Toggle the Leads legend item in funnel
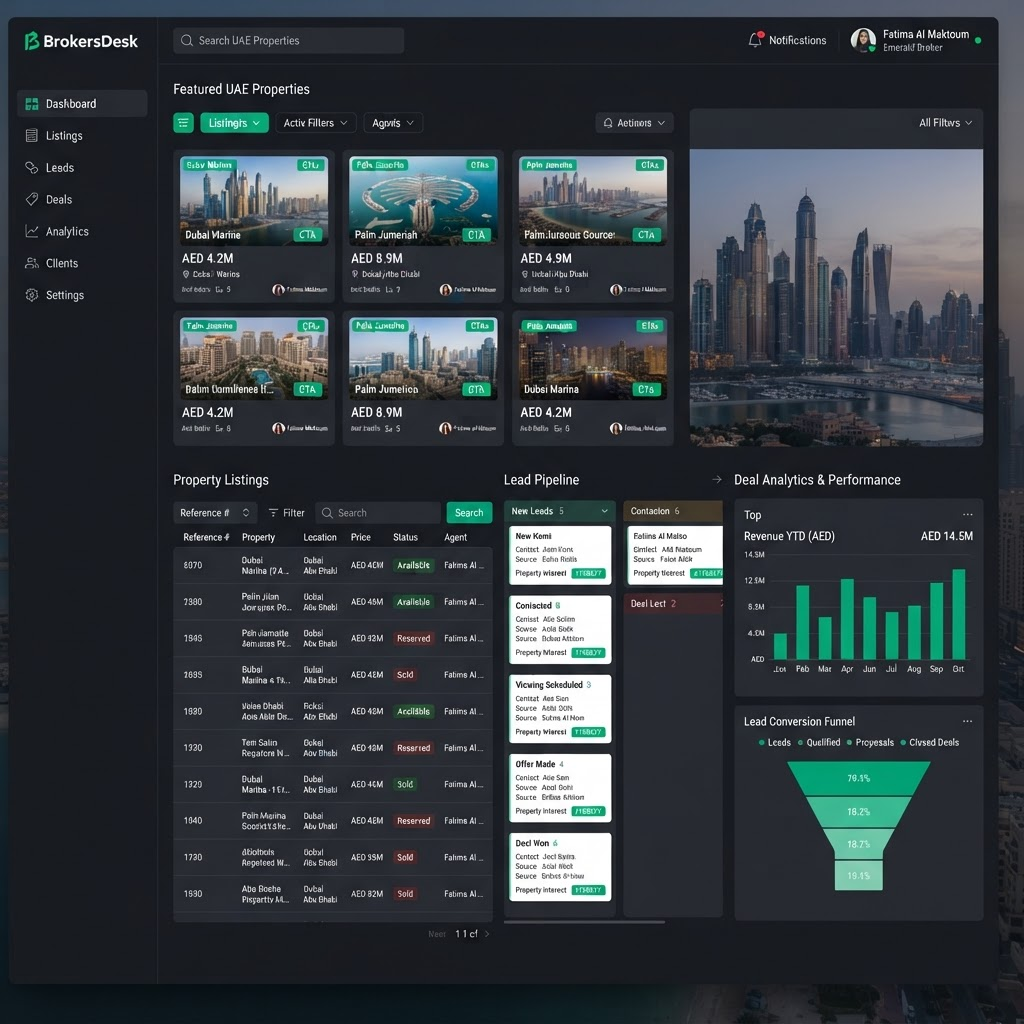The image size is (1024, 1024). click(775, 743)
